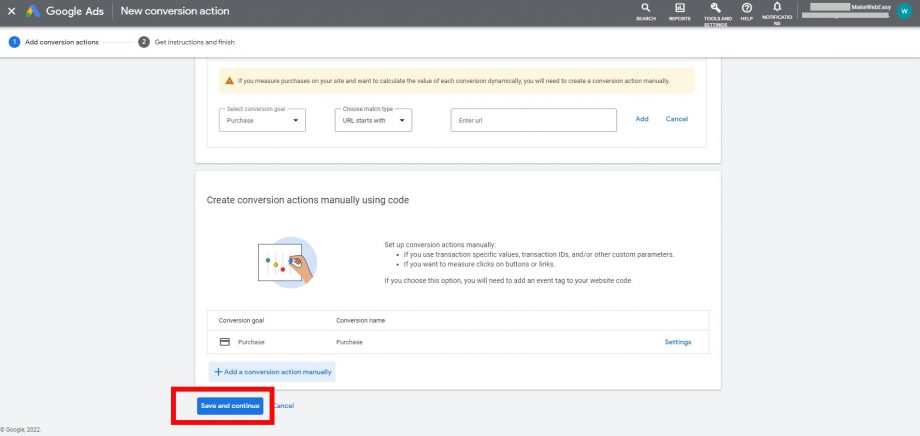Screen dimensions: 920x436
Task: Open the account avatar menu
Action: (x=904, y=11)
